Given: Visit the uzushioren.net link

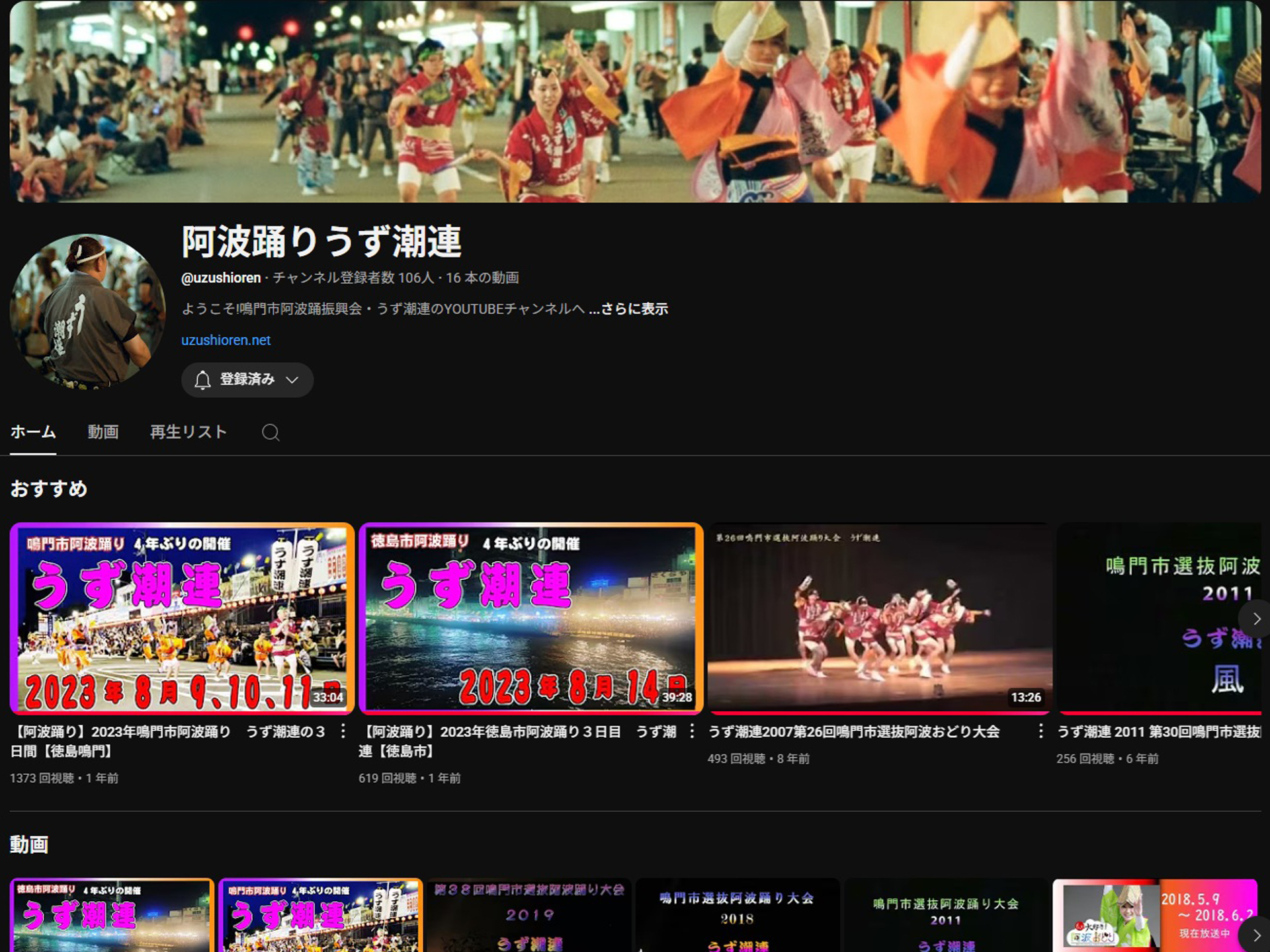Looking at the screenshot, I should pyautogui.click(x=226, y=340).
